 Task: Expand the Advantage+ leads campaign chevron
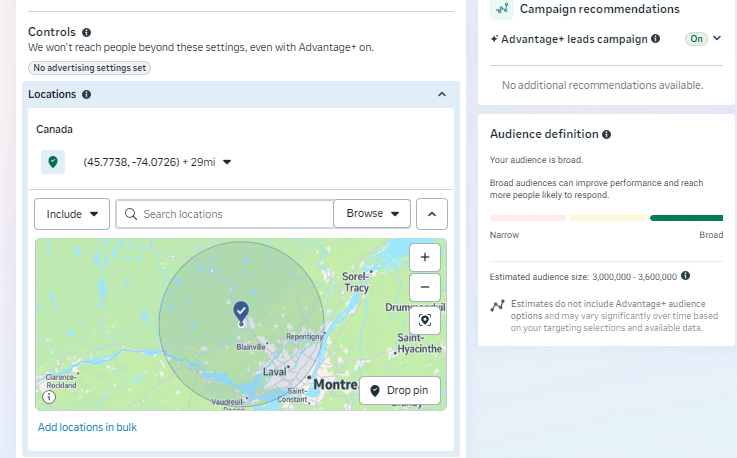717,38
